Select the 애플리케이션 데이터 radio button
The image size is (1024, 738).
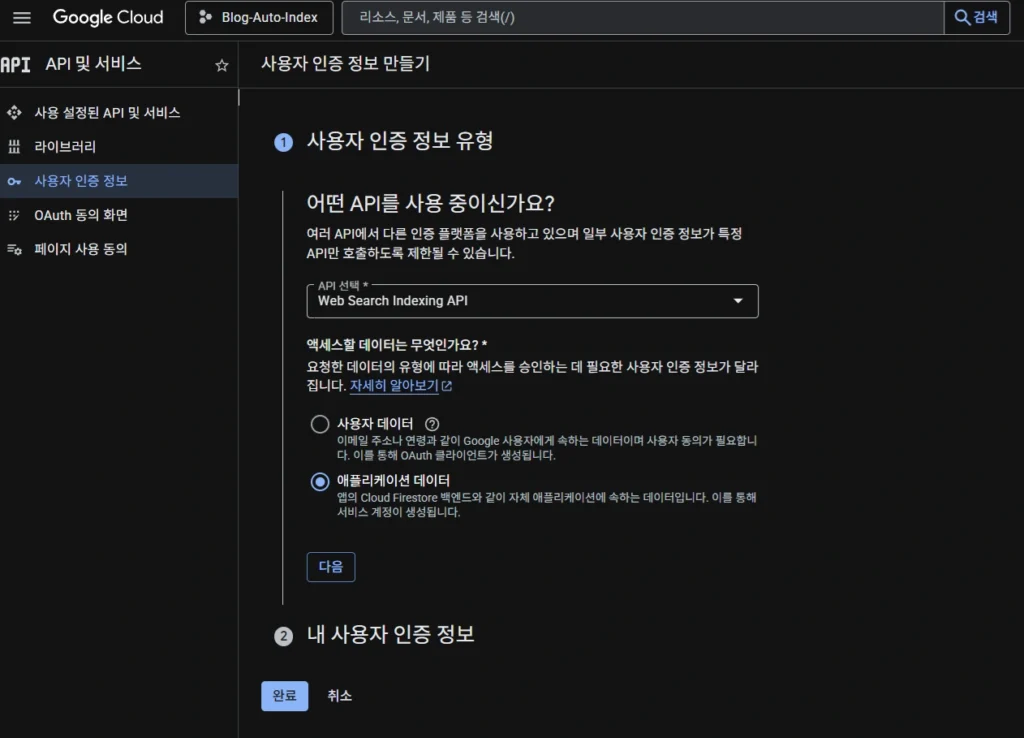point(320,482)
